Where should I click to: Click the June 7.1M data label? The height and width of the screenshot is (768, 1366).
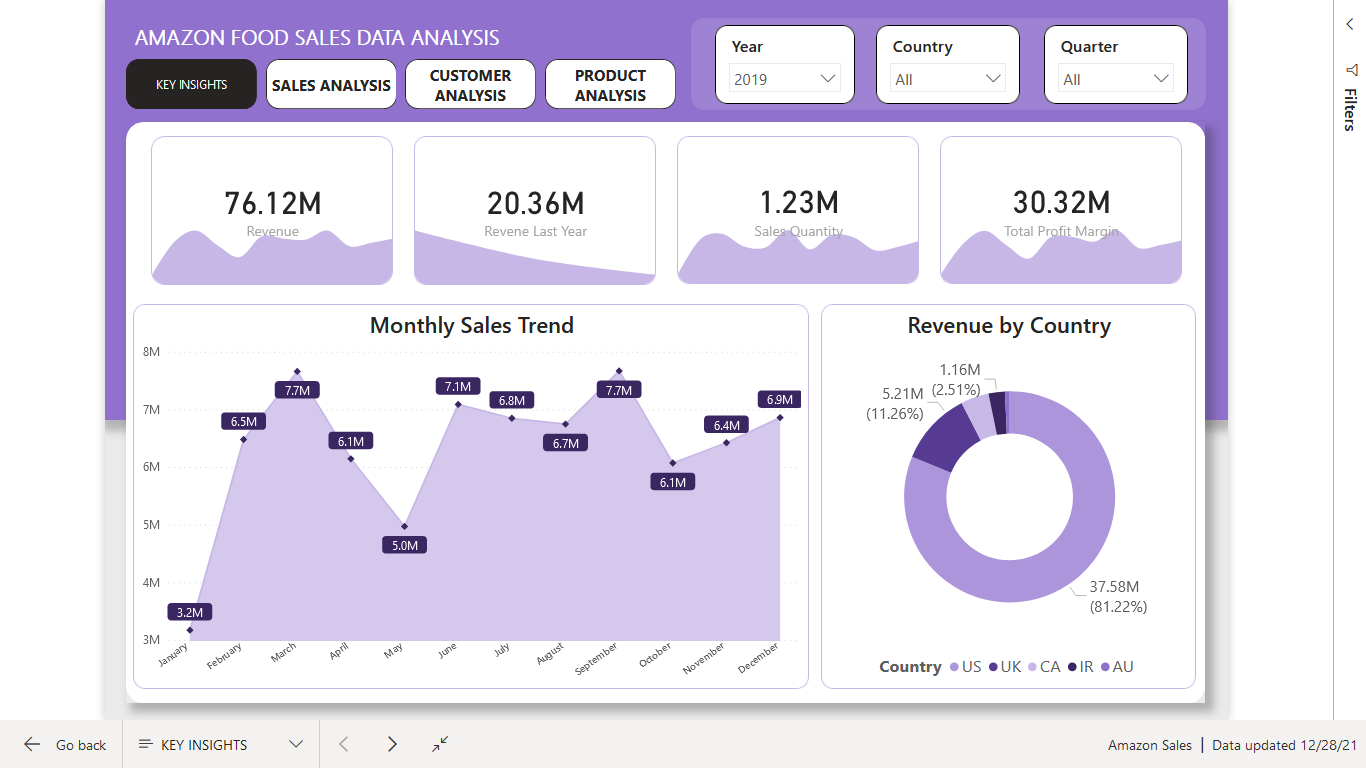click(458, 386)
